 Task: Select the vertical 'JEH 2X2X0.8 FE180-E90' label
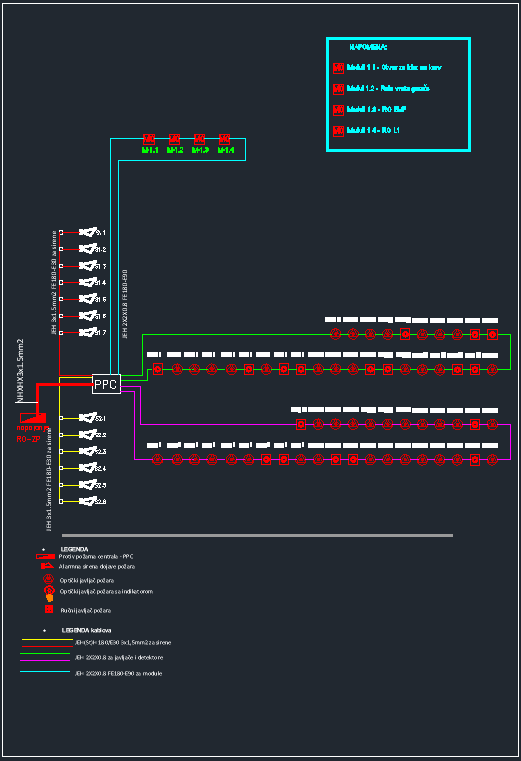click(124, 304)
